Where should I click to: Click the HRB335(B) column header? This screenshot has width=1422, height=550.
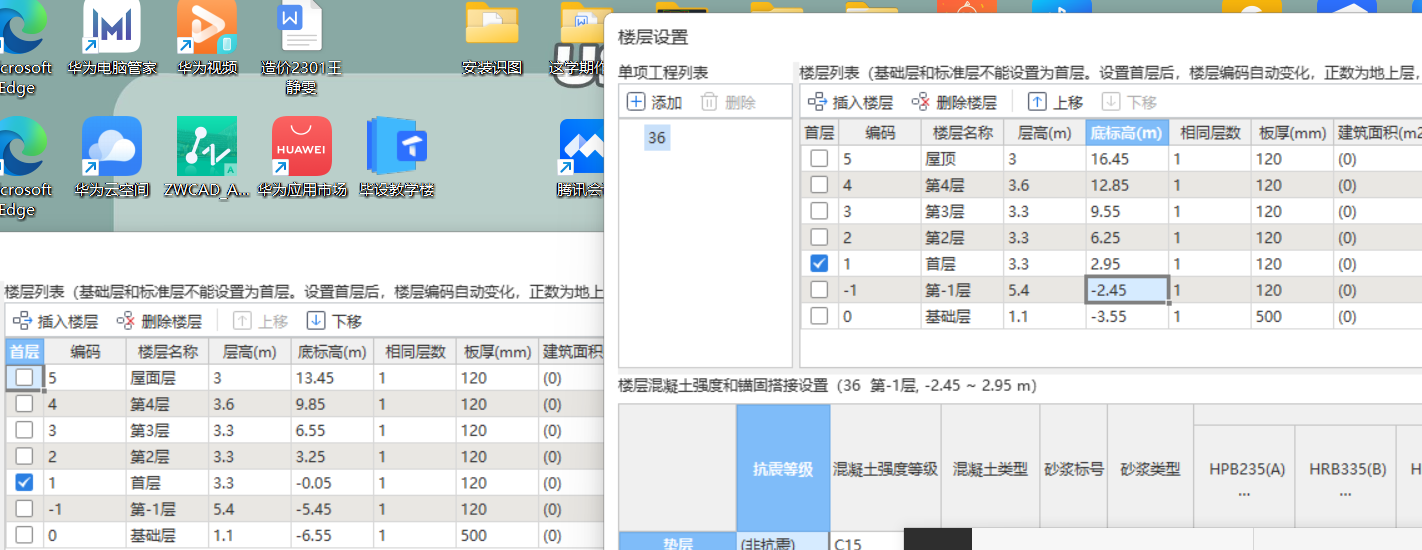(x=1345, y=476)
